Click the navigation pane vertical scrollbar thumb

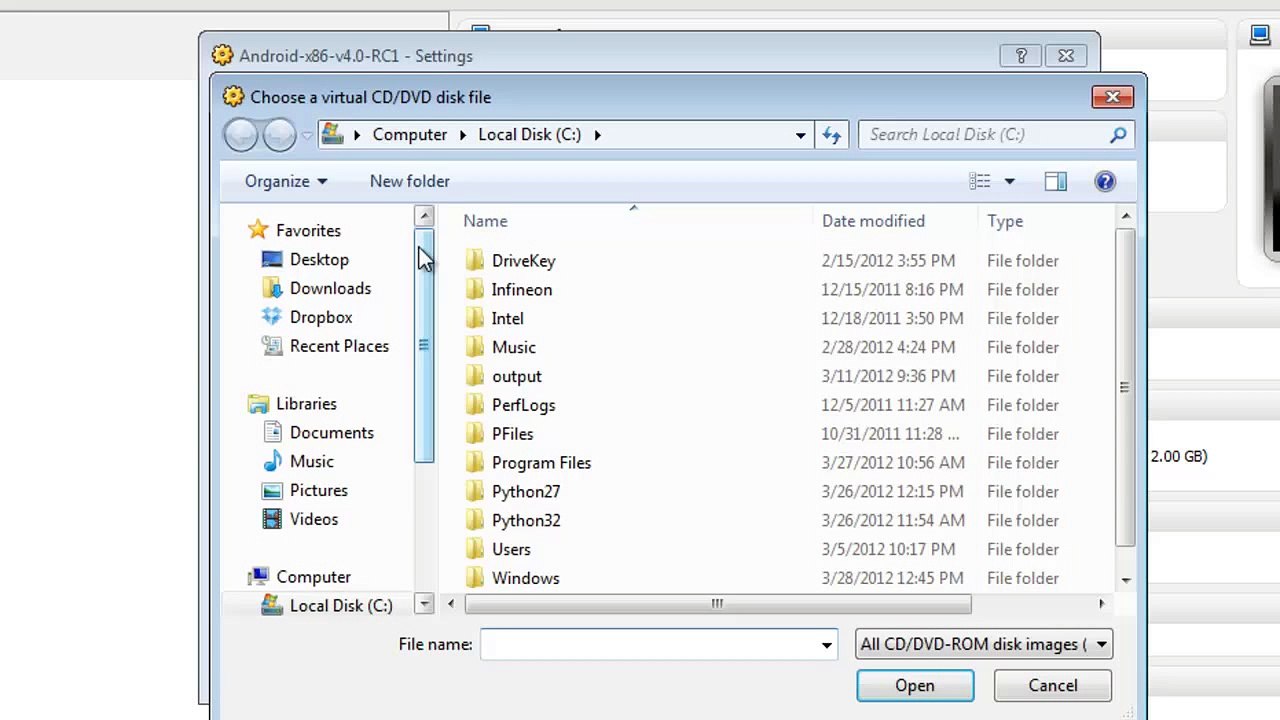[424, 345]
